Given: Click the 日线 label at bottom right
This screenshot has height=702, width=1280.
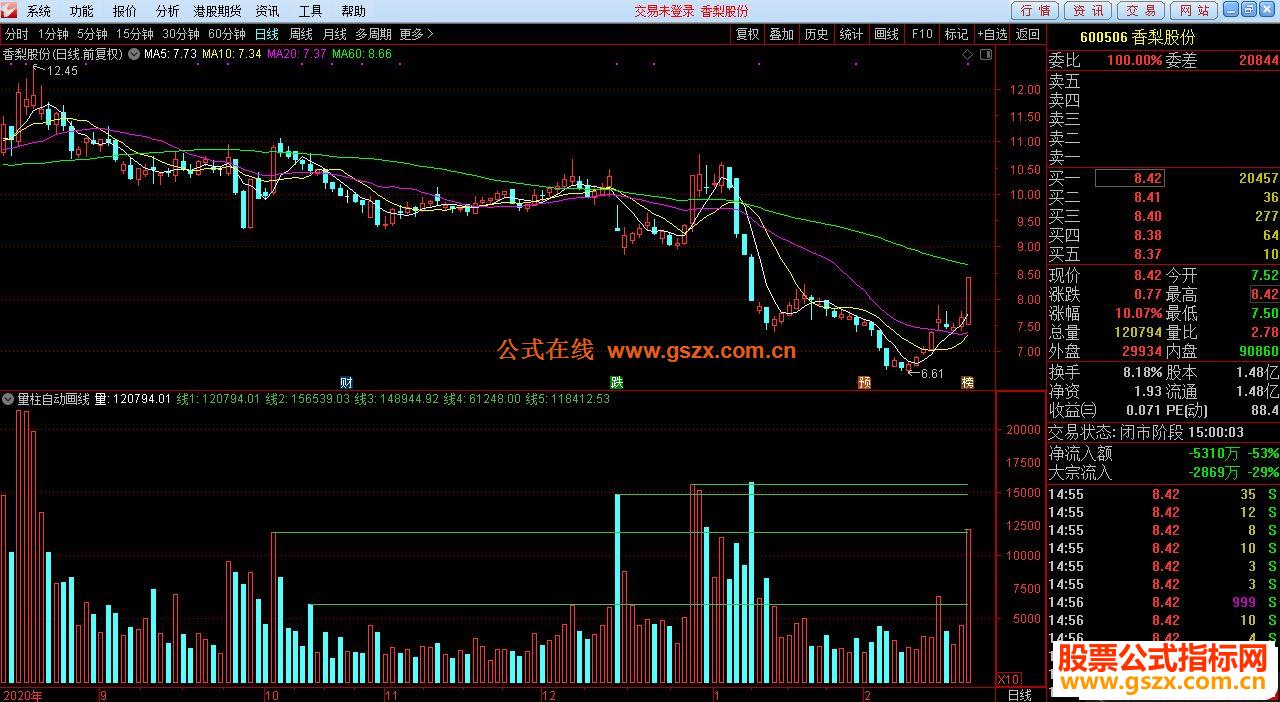Looking at the screenshot, I should (x=1020, y=695).
